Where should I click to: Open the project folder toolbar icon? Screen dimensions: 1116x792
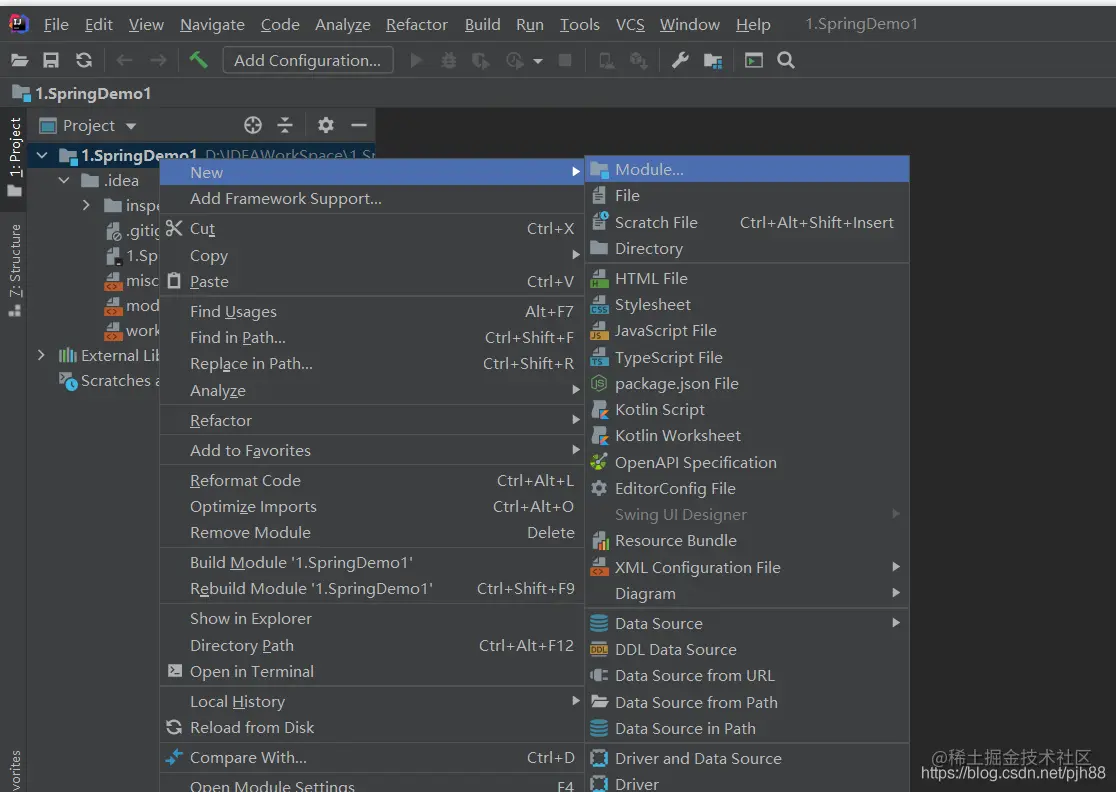click(20, 60)
